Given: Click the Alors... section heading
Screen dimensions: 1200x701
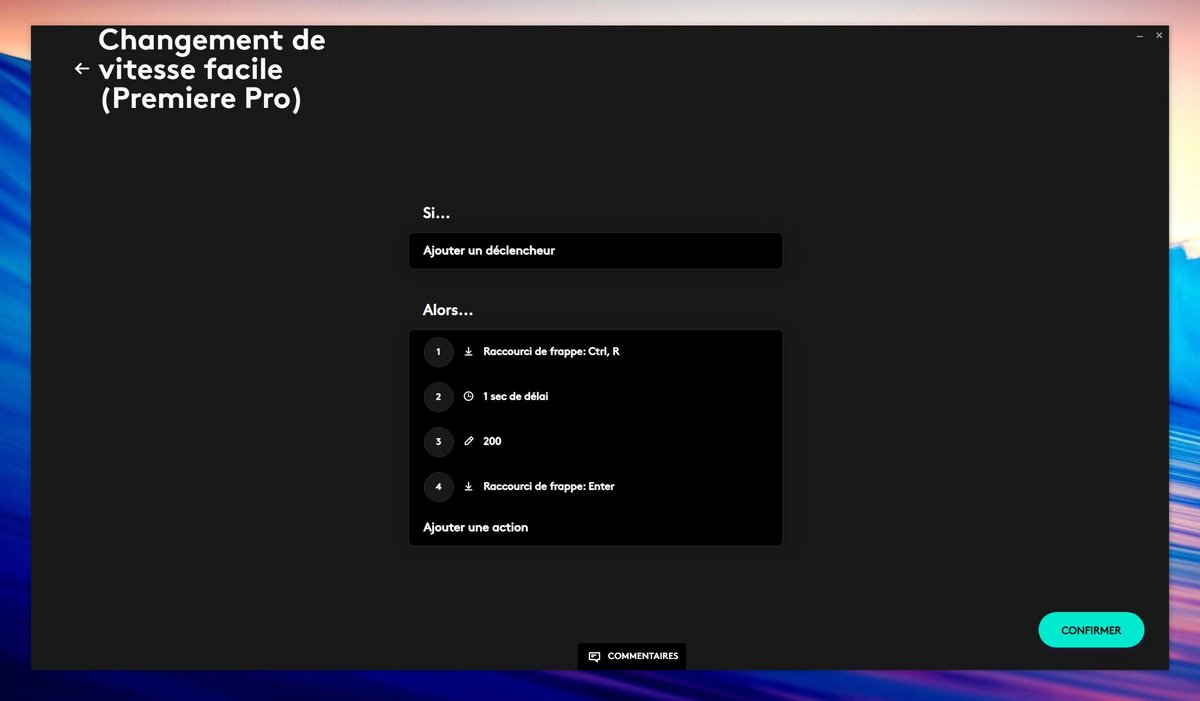Looking at the screenshot, I should [x=448, y=310].
